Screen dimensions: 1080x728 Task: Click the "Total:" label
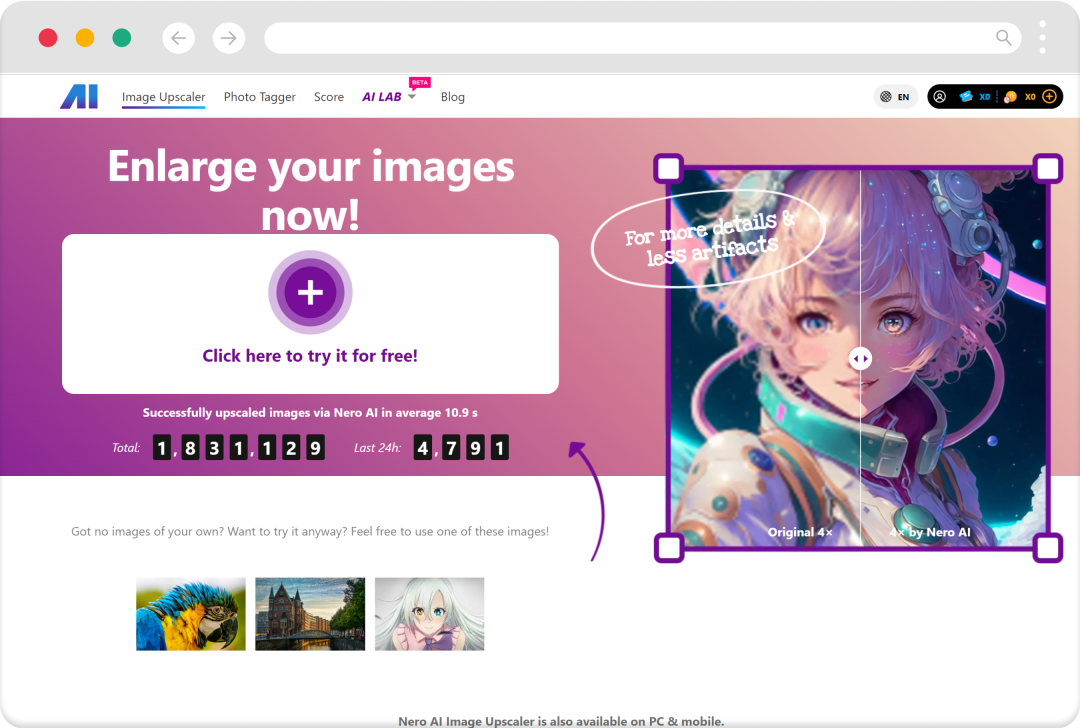click(126, 448)
